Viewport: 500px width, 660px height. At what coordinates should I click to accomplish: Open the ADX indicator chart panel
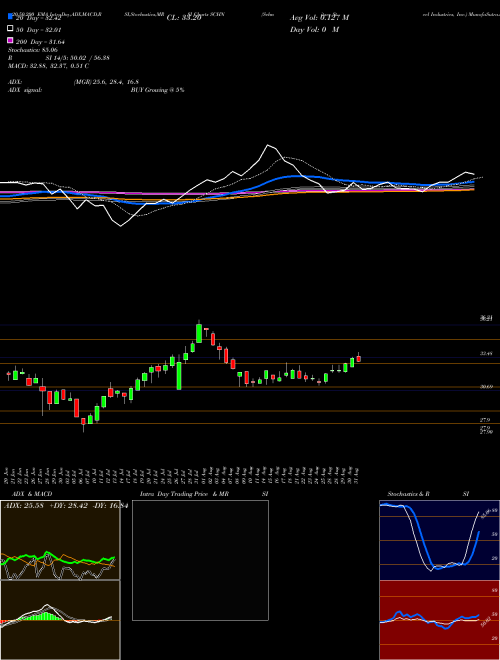(x=60, y=540)
